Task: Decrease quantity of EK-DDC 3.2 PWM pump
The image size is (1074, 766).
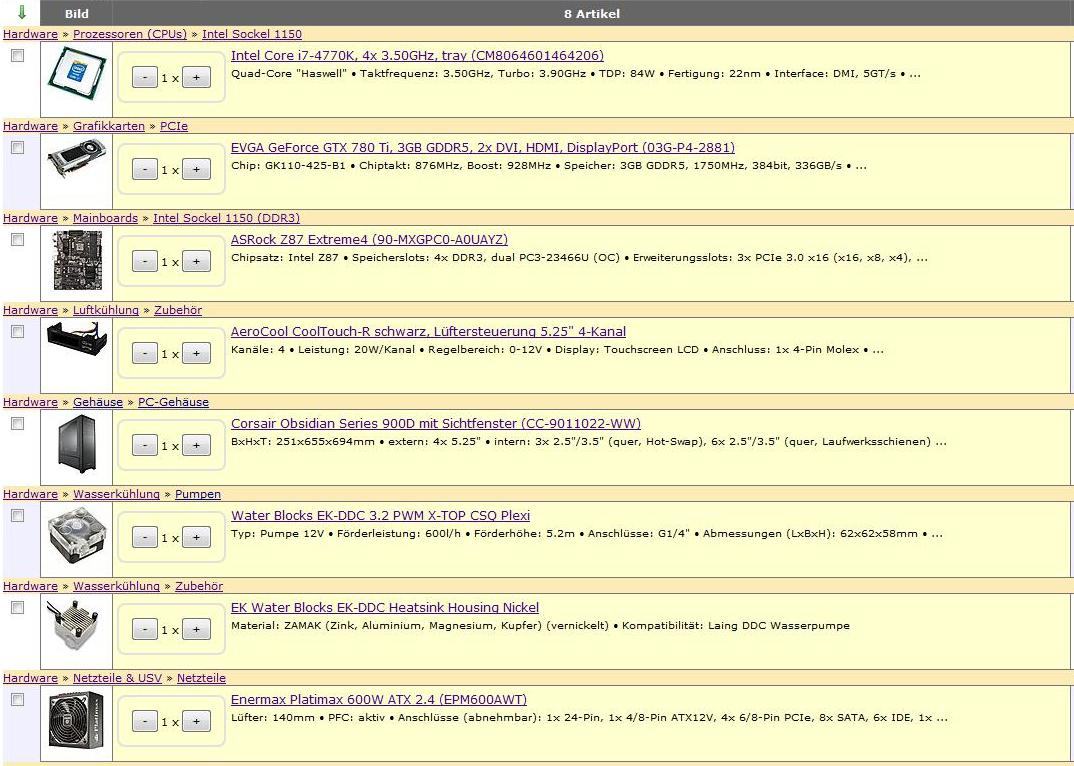Action: (x=145, y=538)
